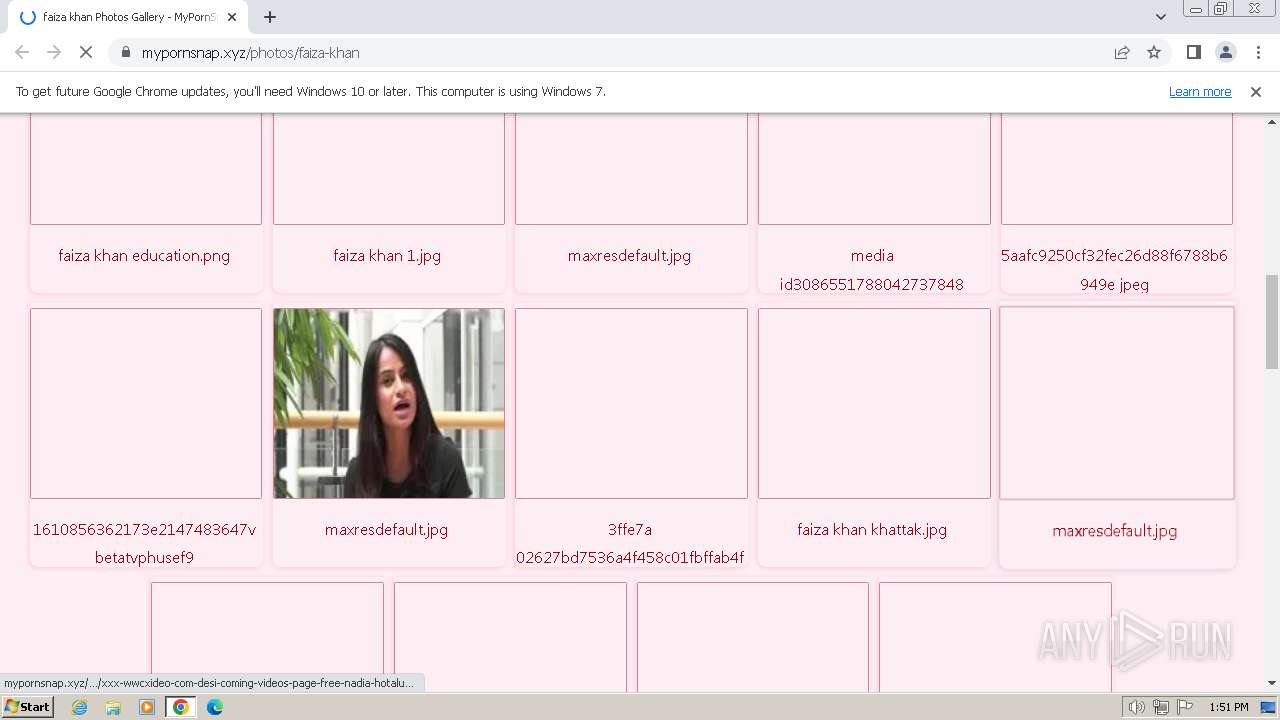View site information lock icon
This screenshot has width=1280, height=720.
pos(125,52)
